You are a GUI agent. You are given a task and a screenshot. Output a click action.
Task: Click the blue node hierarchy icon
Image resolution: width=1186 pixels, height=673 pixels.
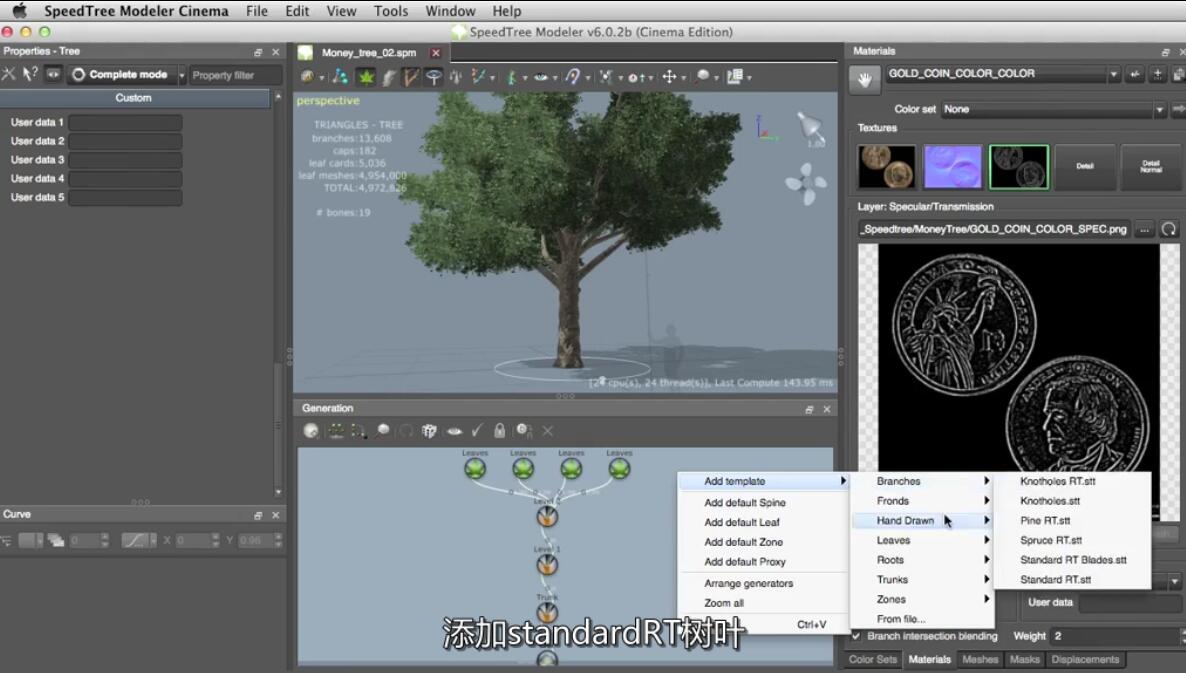coord(340,76)
